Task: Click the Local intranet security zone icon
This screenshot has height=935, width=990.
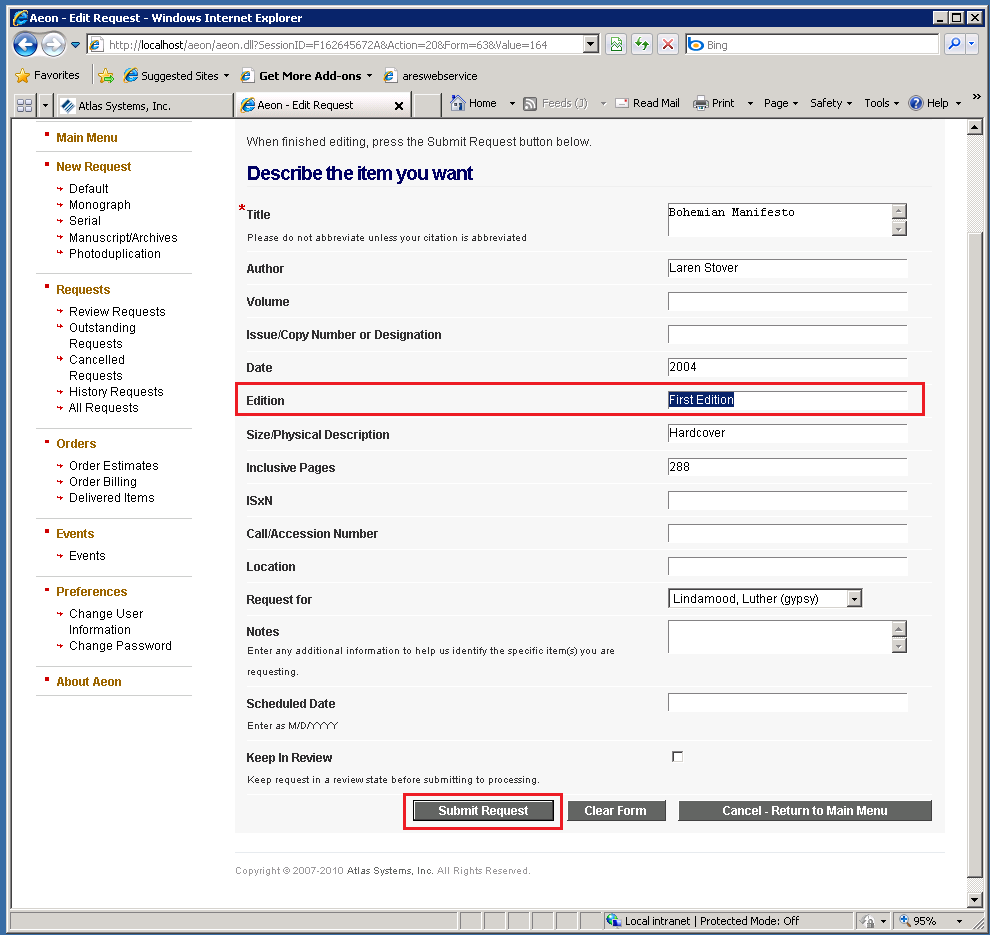Action: click(612, 920)
